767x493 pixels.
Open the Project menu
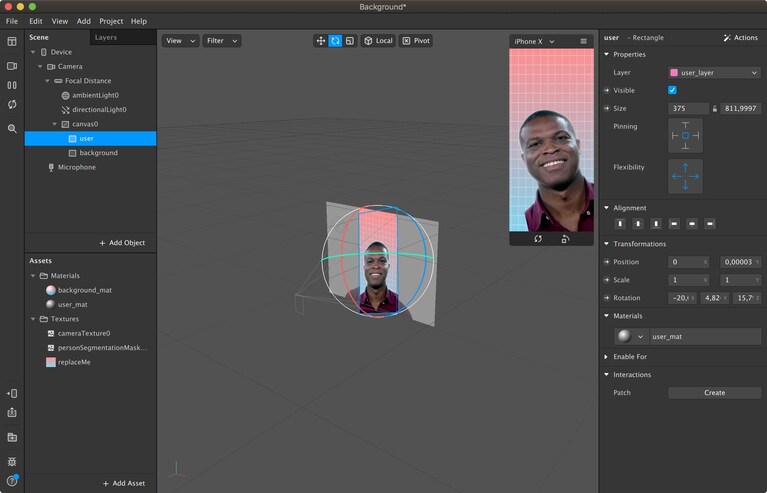click(111, 21)
